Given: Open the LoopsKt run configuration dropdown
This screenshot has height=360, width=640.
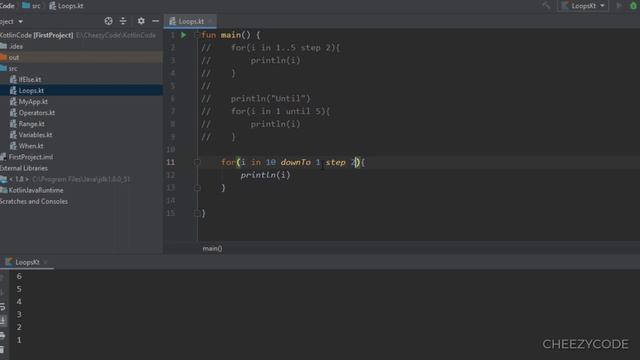Looking at the screenshot, I should (x=583, y=6).
